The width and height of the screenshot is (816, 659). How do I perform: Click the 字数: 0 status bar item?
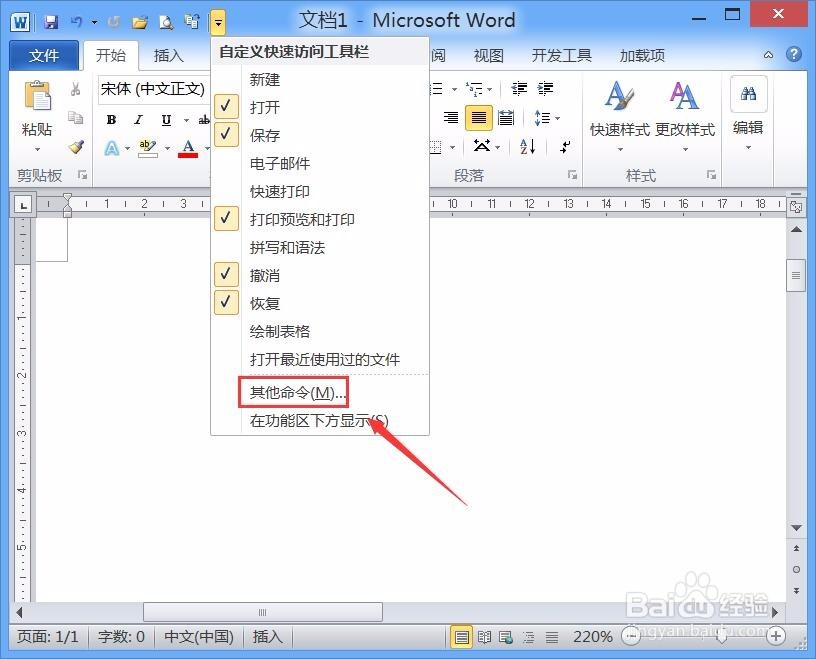[121, 636]
